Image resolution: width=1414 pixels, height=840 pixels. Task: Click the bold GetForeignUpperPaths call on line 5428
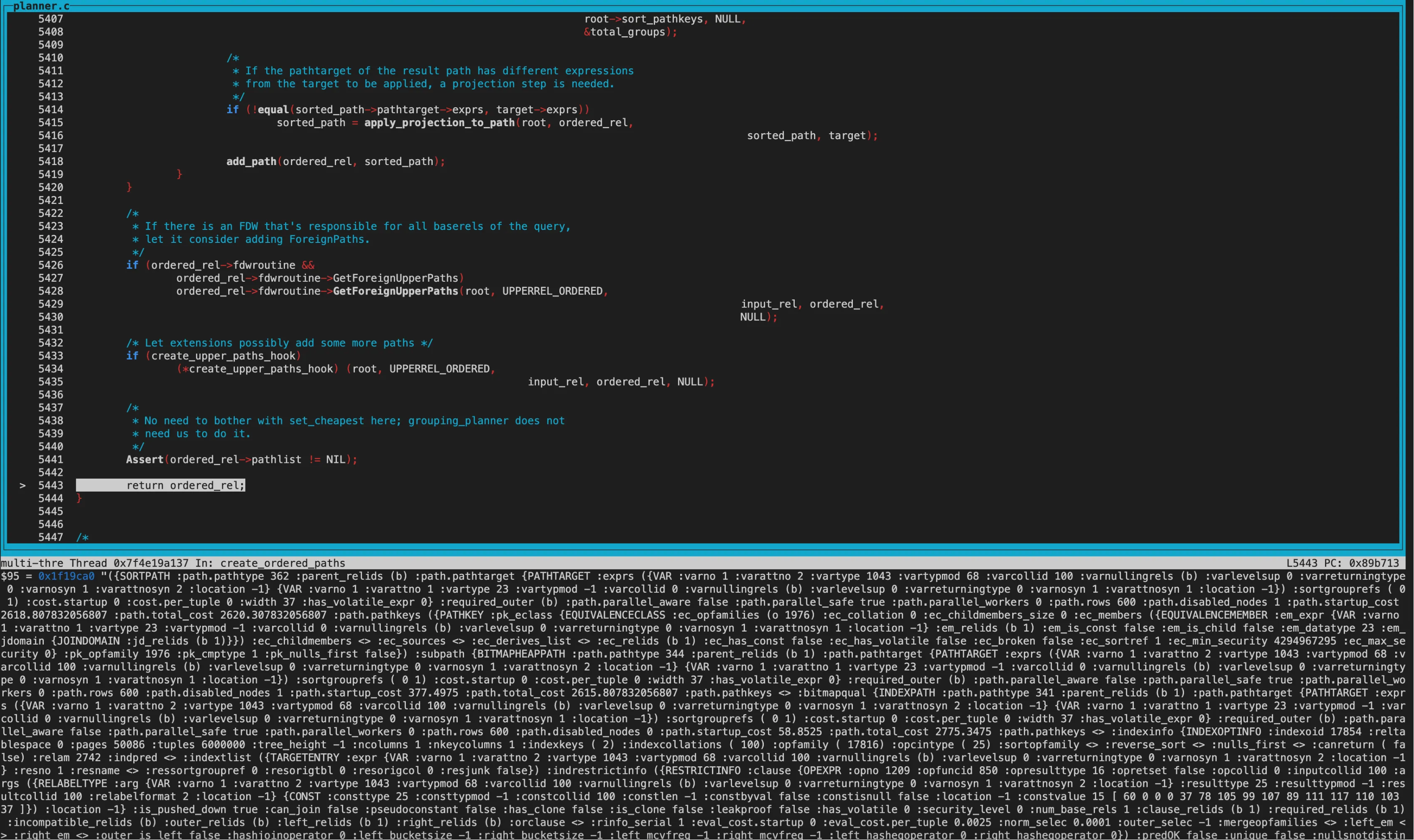click(x=395, y=291)
